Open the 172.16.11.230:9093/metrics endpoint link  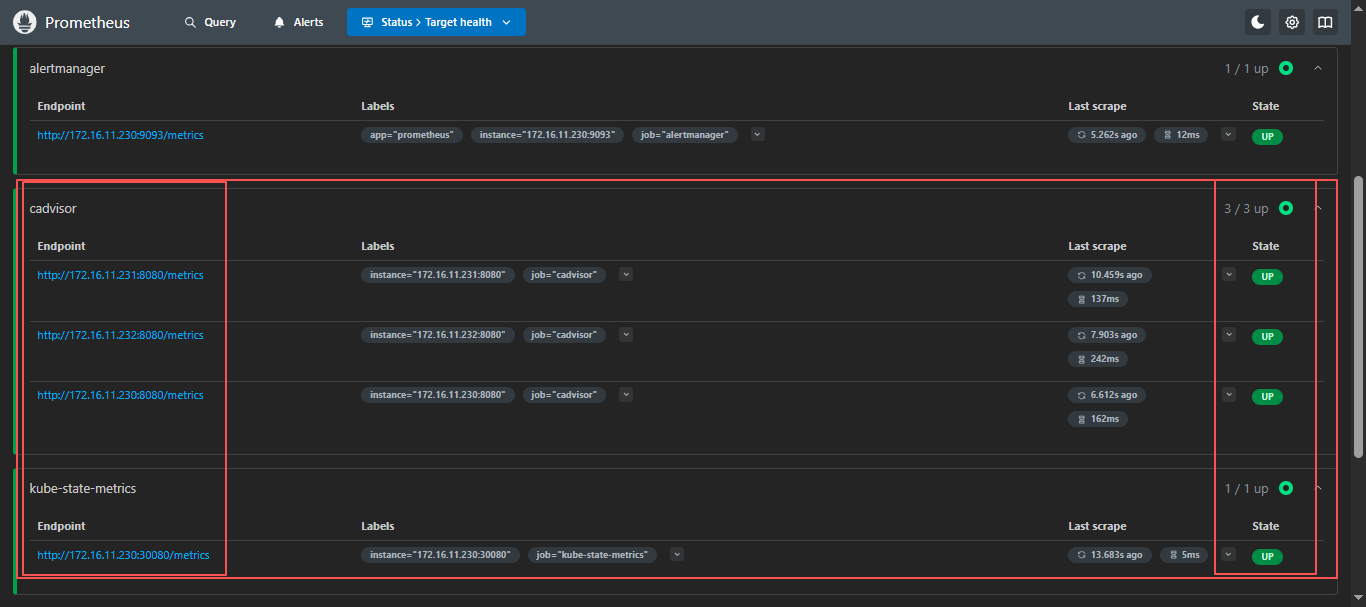click(120, 135)
